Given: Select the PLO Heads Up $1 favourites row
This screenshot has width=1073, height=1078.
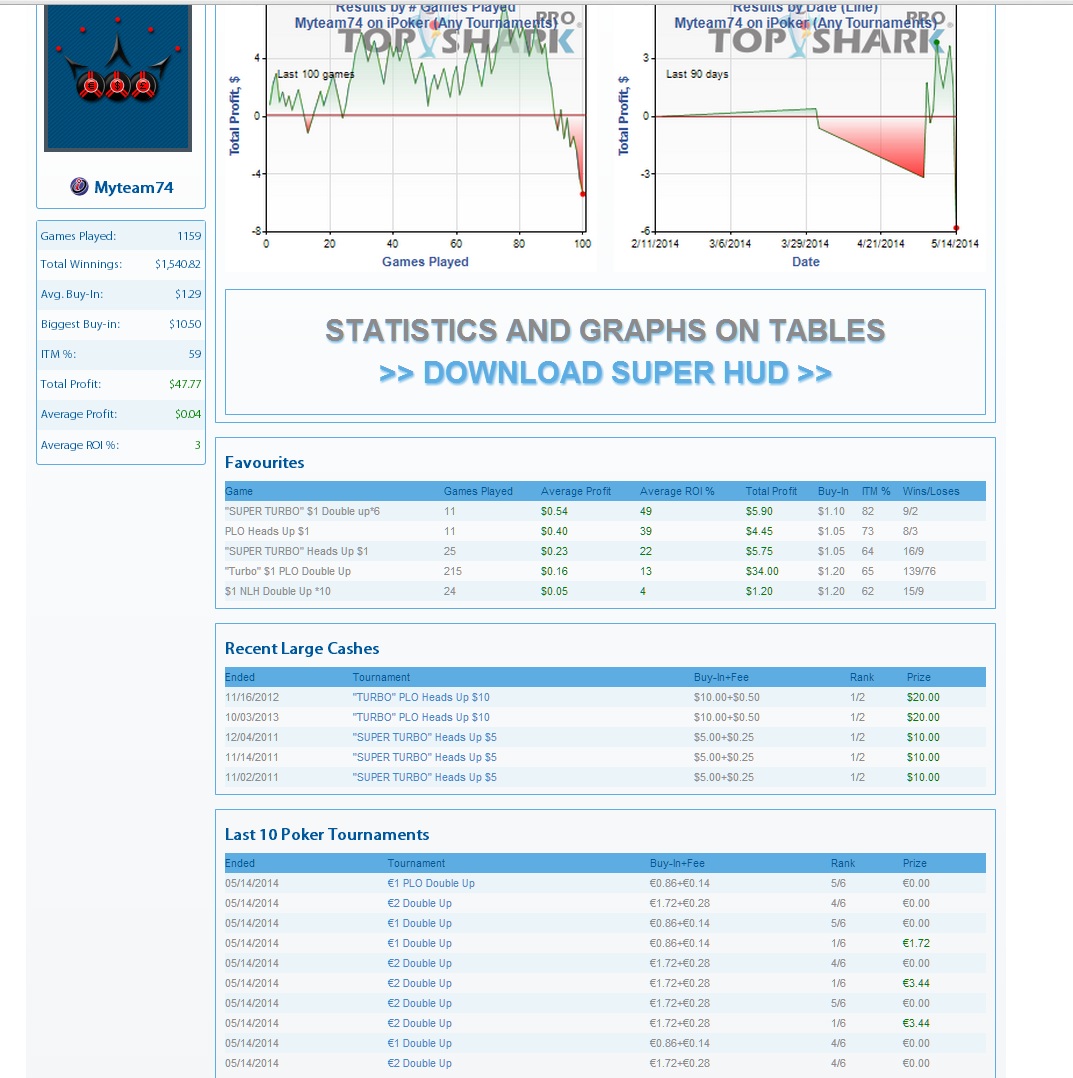Looking at the screenshot, I should click(605, 531).
